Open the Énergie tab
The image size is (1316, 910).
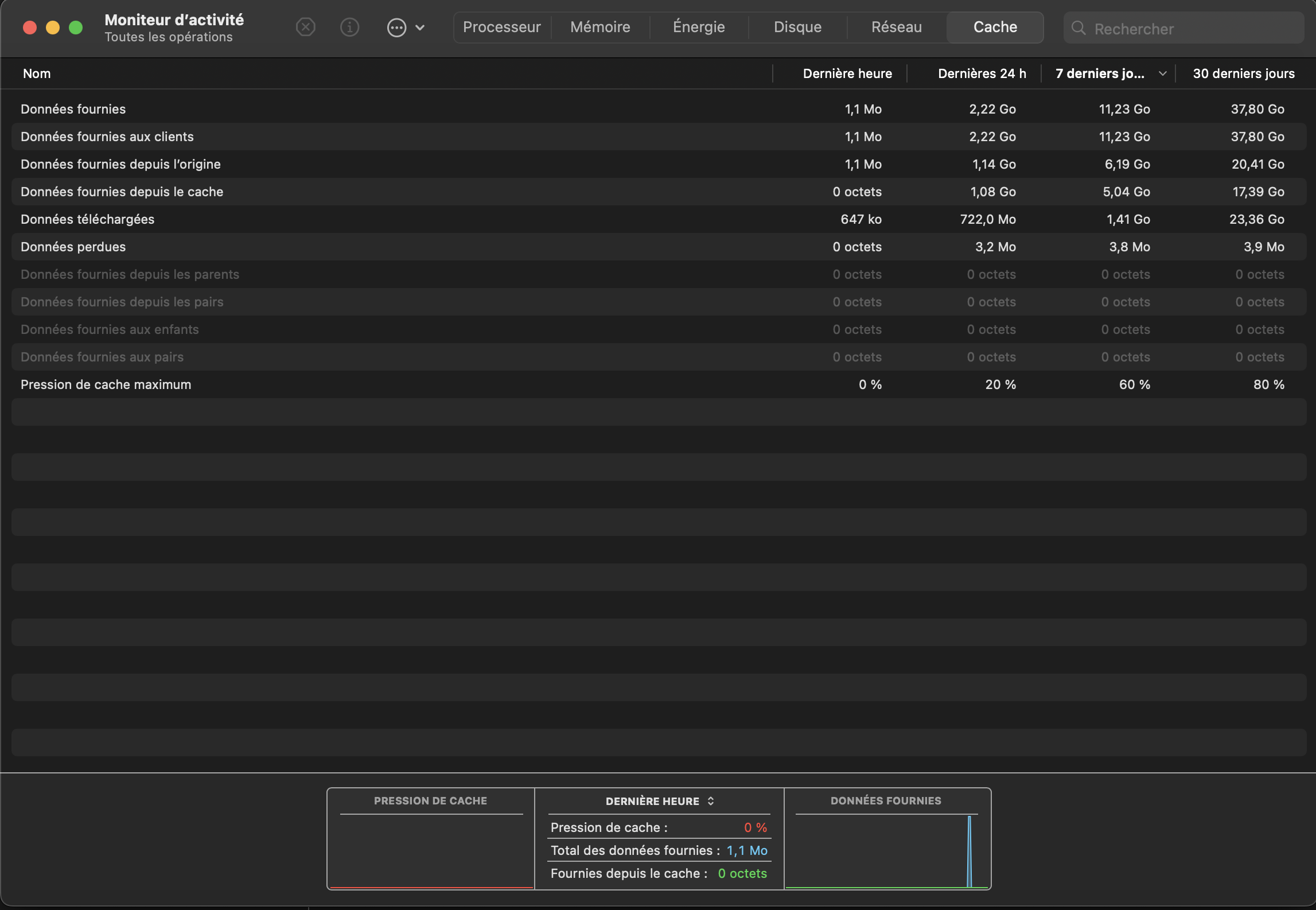coord(699,27)
